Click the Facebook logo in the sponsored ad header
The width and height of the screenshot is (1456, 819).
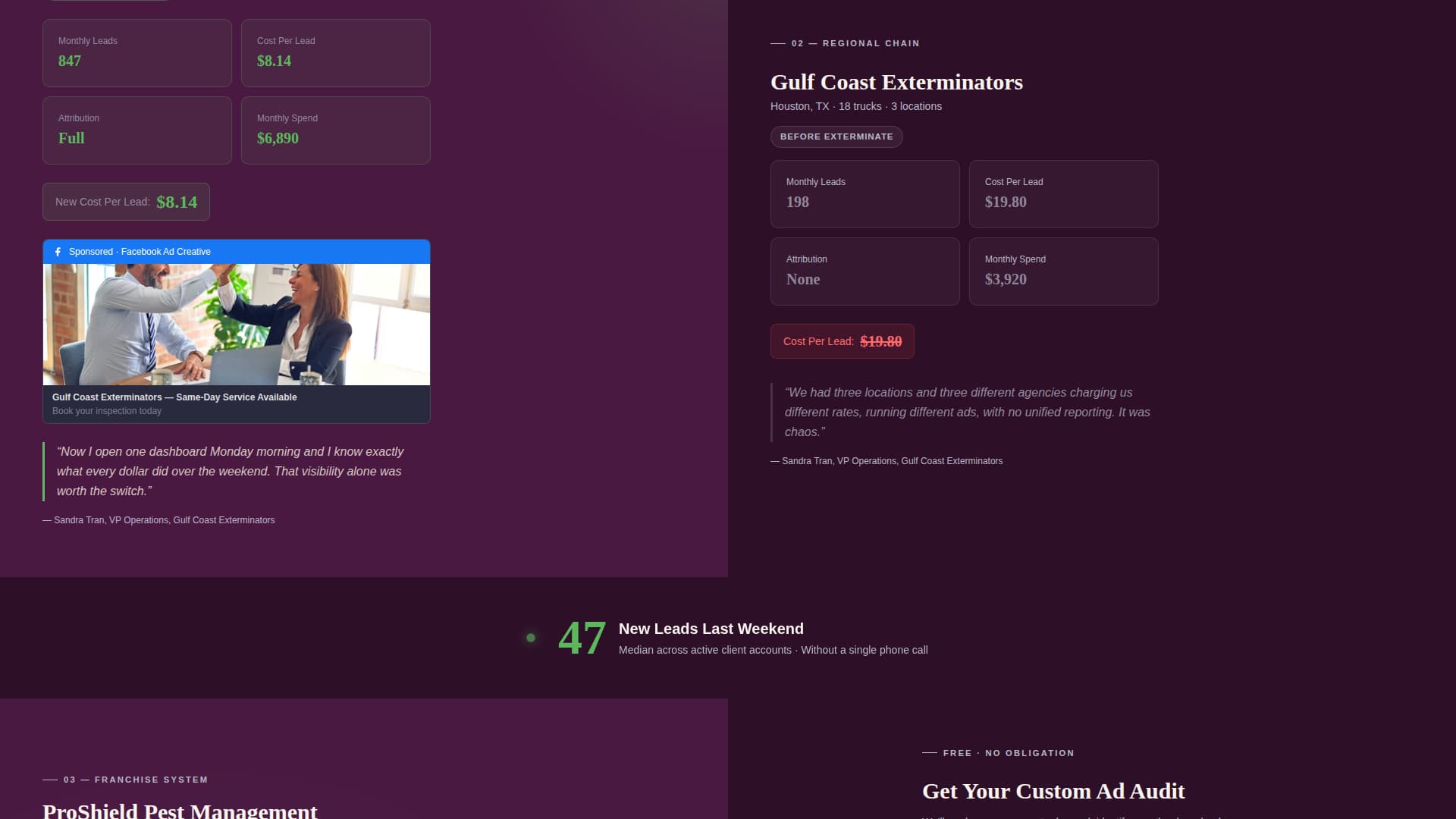pos(58,252)
